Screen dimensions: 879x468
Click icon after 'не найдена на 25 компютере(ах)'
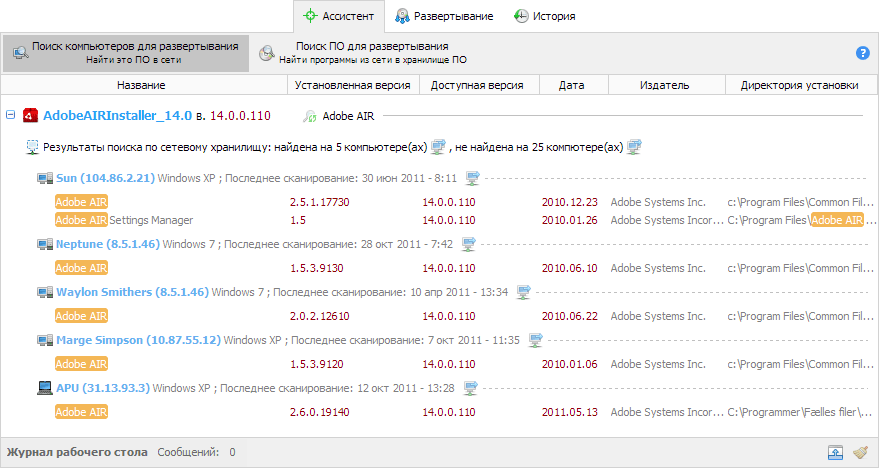tap(633, 147)
